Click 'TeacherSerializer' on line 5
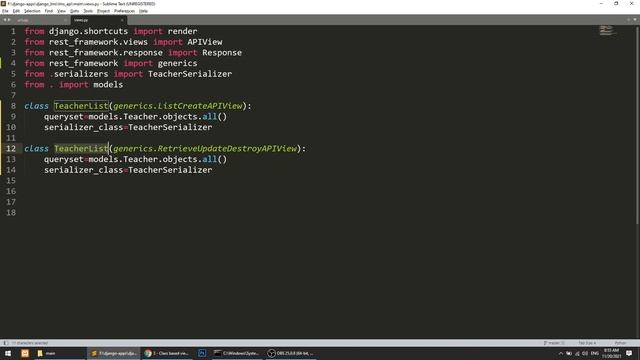This screenshot has height=360, width=640. coord(190,74)
